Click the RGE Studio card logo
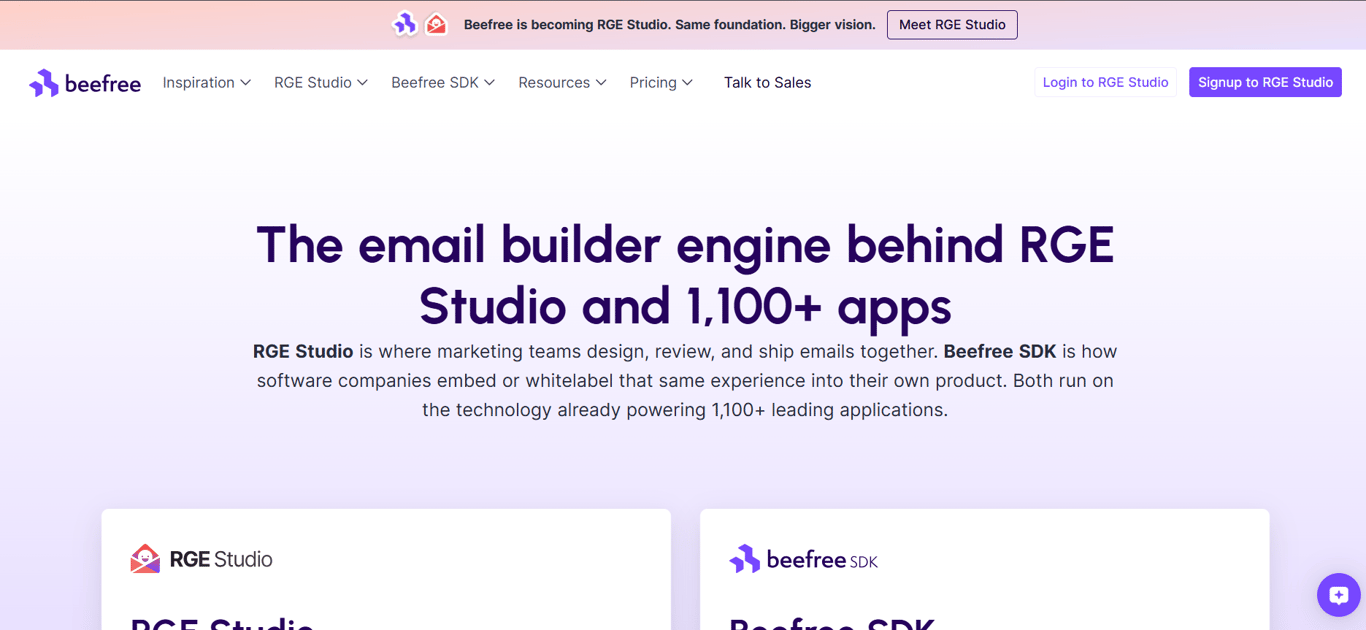 point(201,559)
